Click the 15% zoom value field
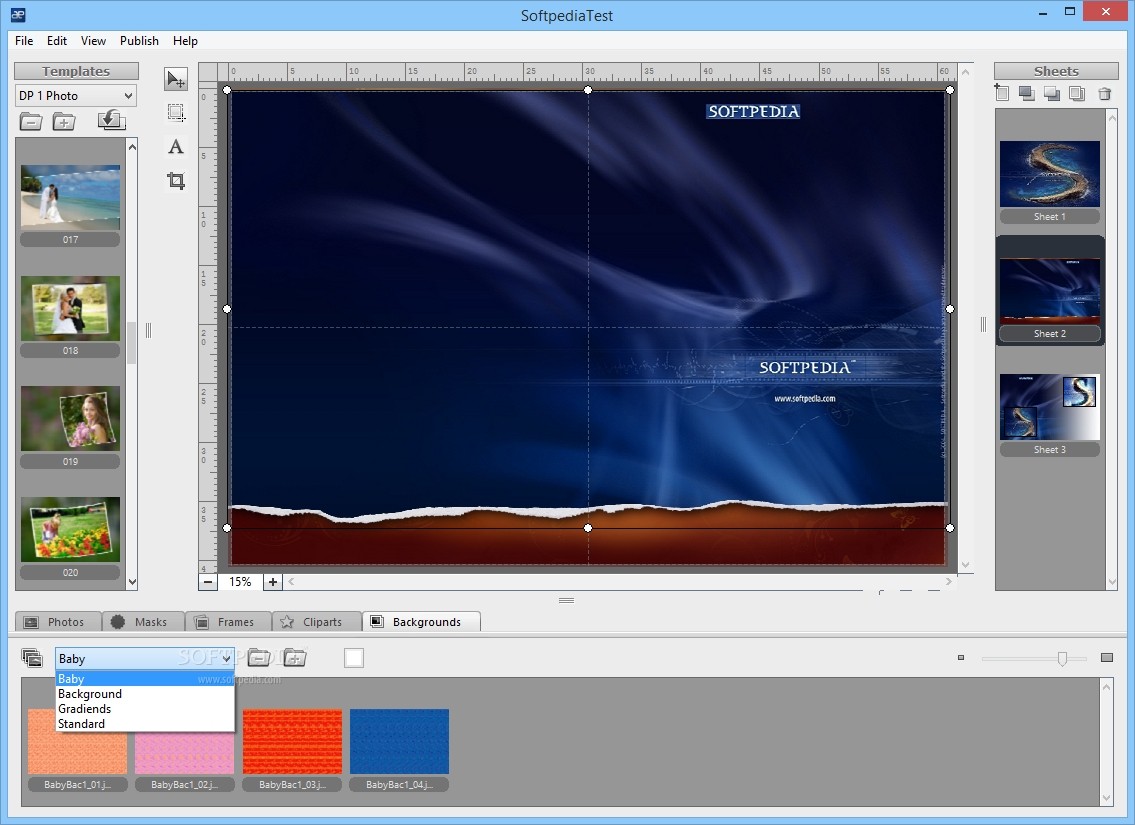 pyautogui.click(x=240, y=582)
